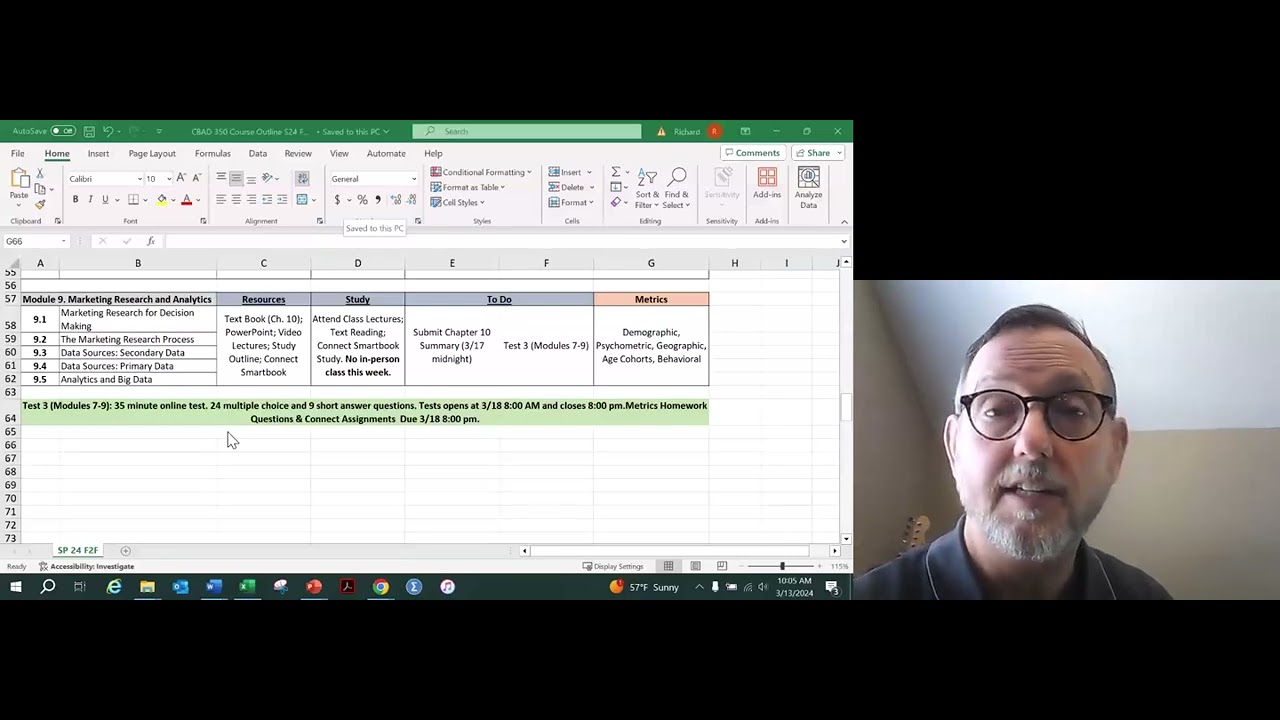Select the SP 24 F2F sheet tab

(x=77, y=550)
